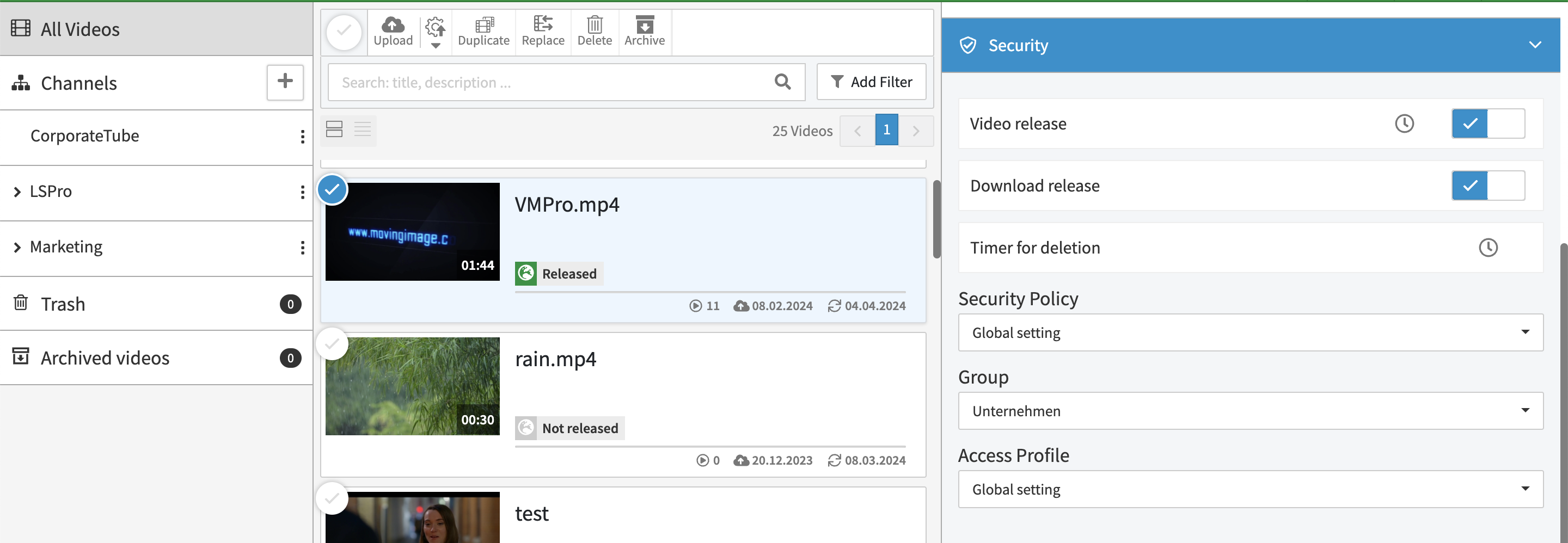Replace the selected video
This screenshot has width=1568, height=543.
[543, 32]
